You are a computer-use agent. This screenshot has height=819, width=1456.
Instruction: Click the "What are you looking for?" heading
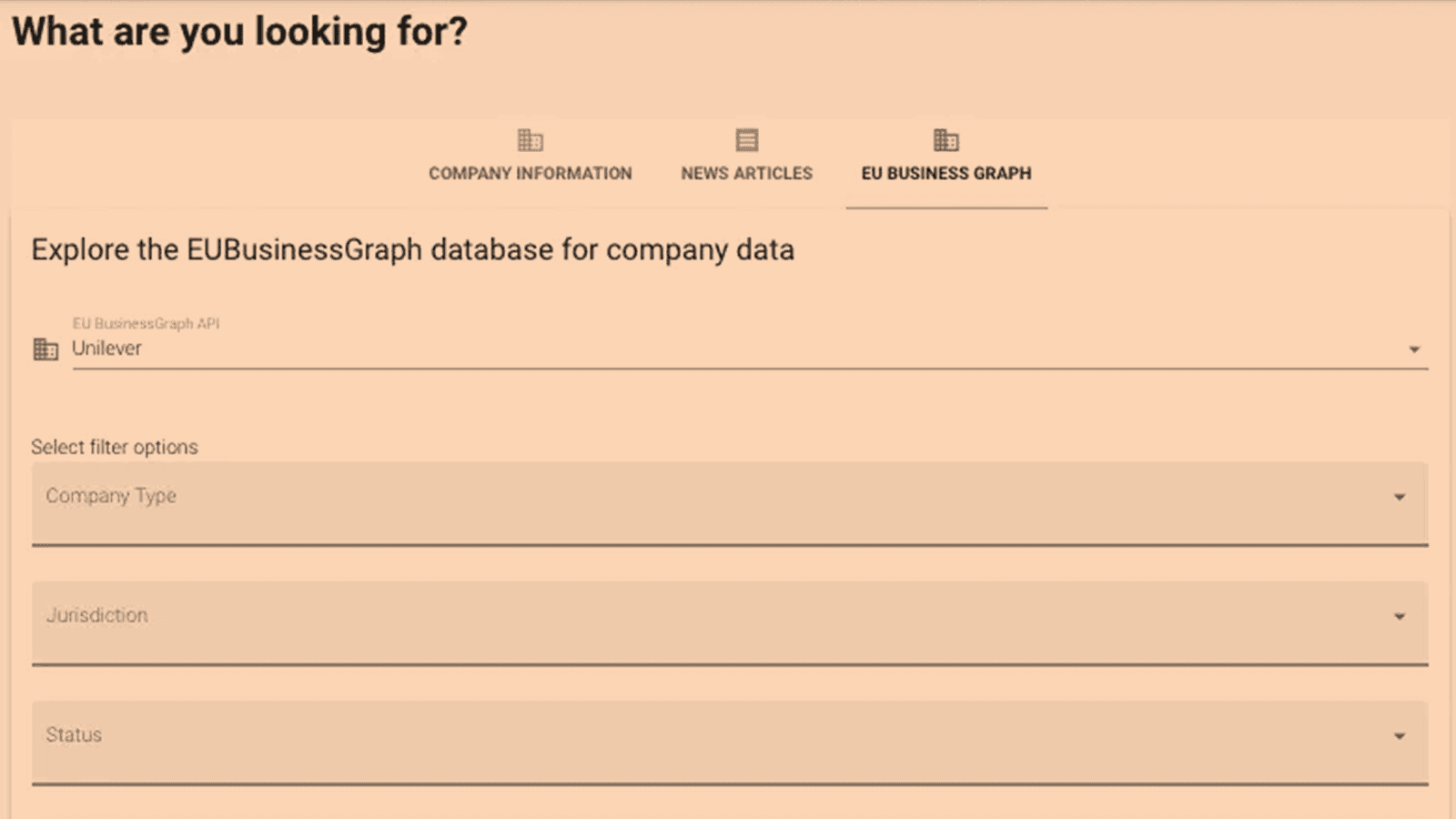pos(239,32)
